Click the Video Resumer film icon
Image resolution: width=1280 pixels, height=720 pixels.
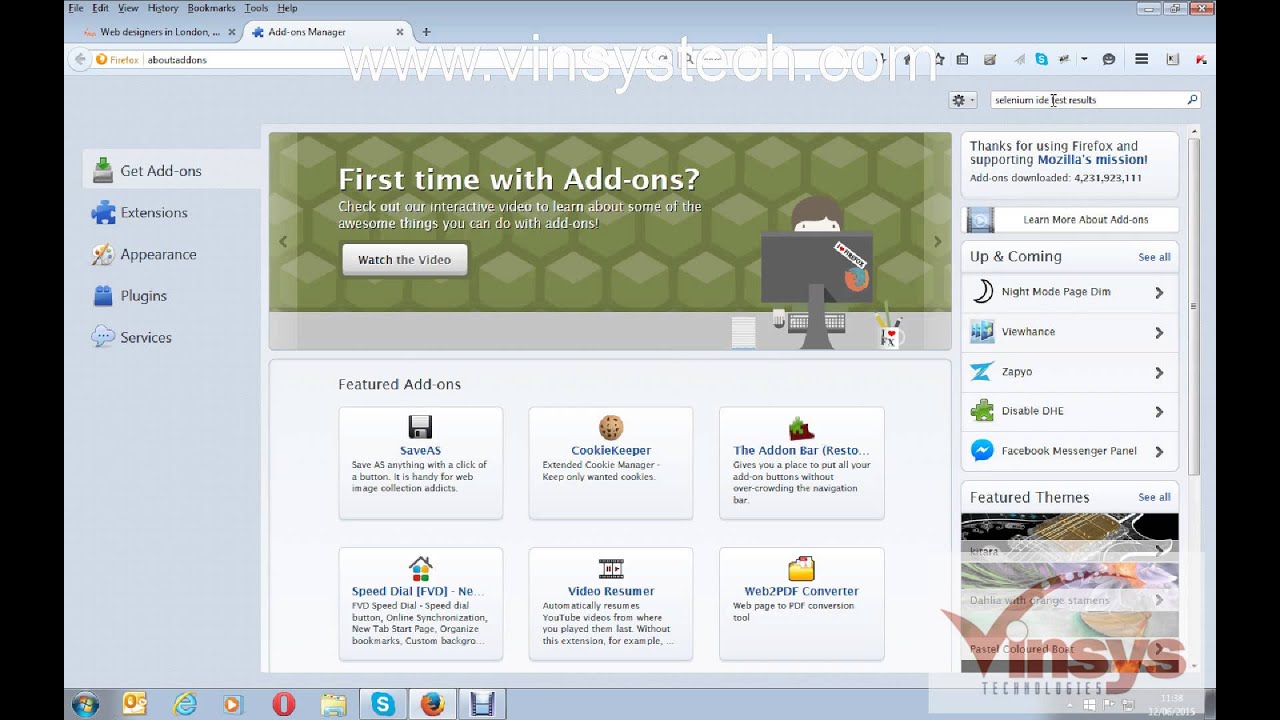coord(611,568)
